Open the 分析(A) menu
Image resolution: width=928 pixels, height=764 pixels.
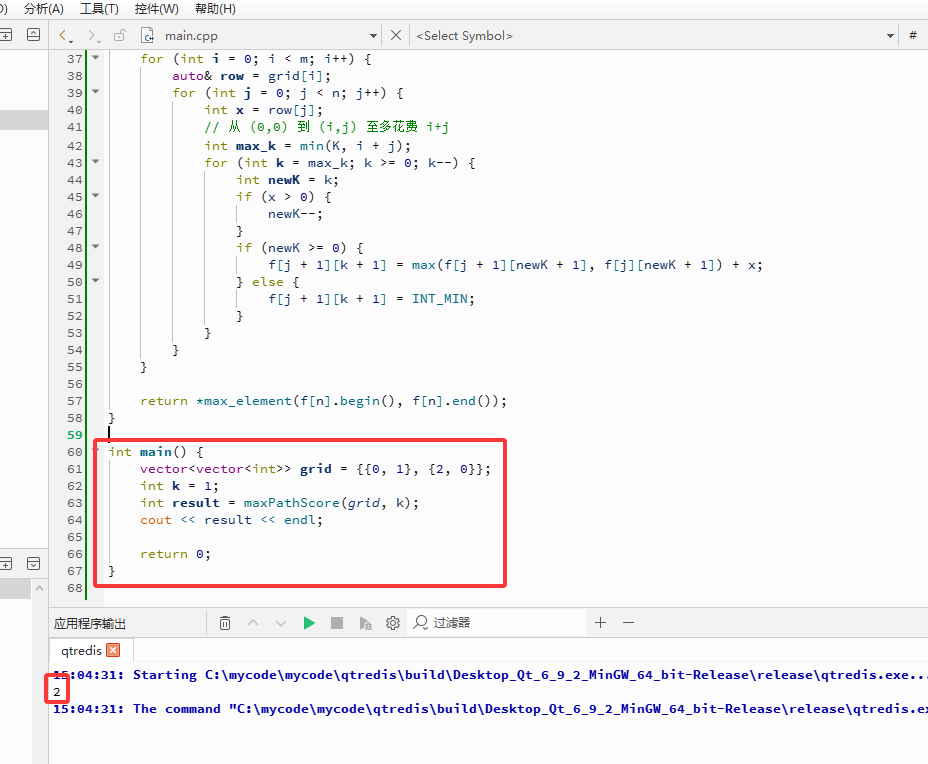[x=44, y=9]
